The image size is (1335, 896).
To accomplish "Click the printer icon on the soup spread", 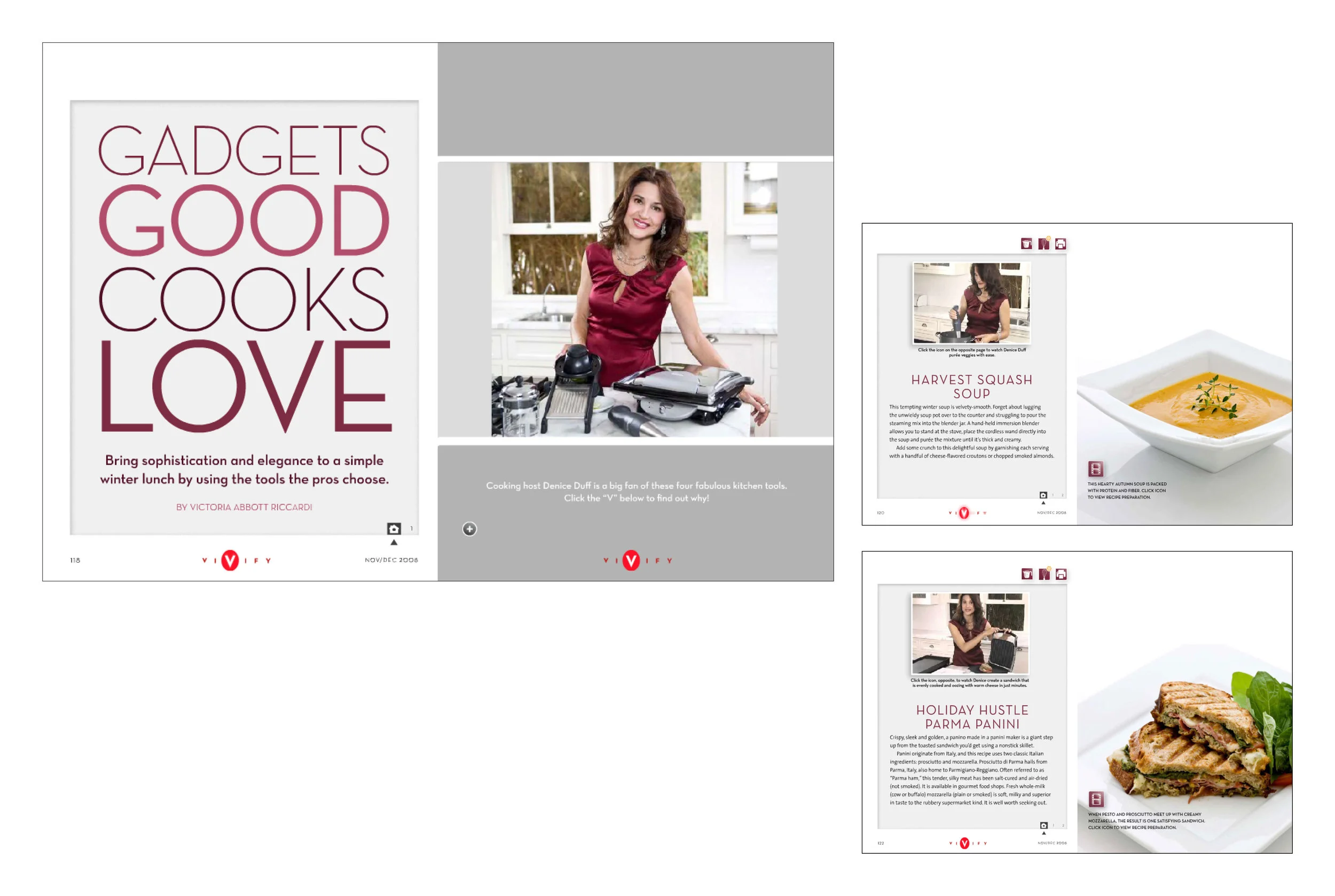I will 1060,244.
